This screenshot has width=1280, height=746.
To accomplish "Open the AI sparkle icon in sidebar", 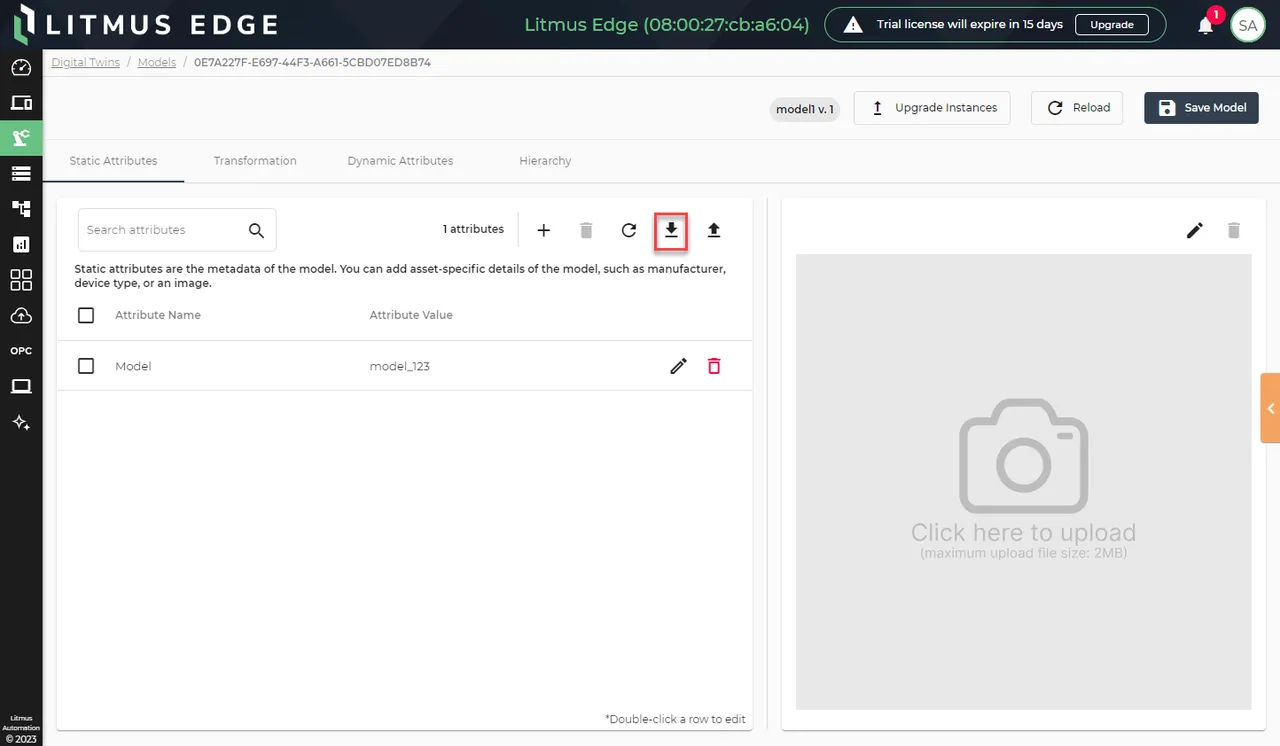I will click(x=21, y=422).
